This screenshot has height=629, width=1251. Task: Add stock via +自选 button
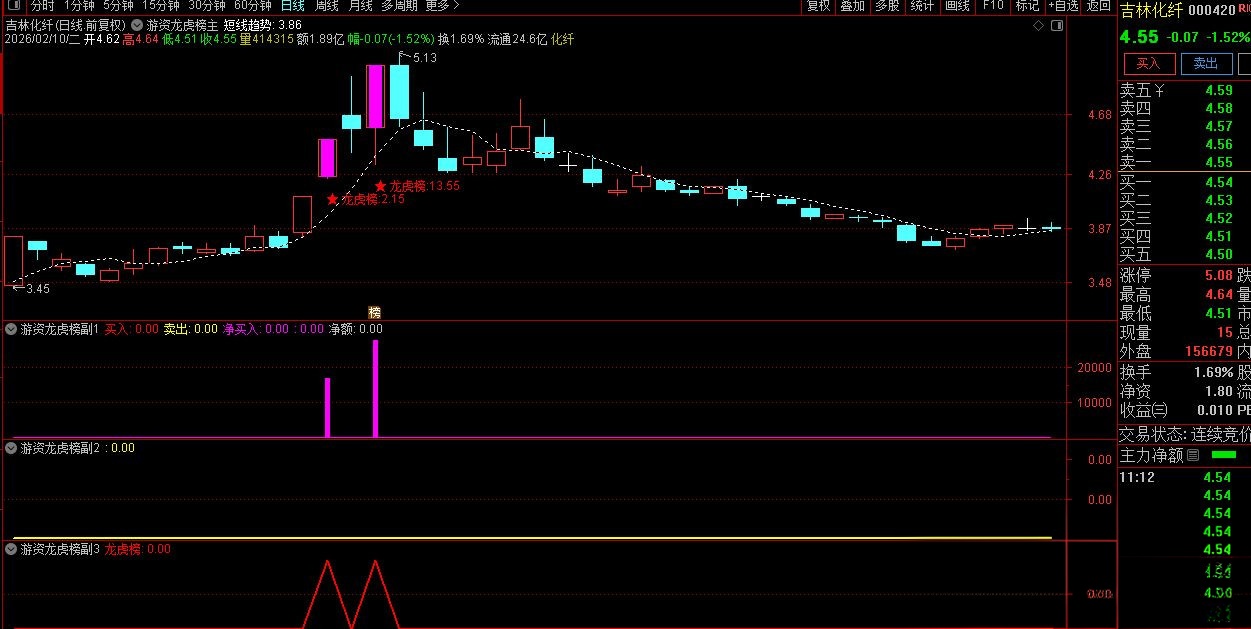(x=1062, y=6)
